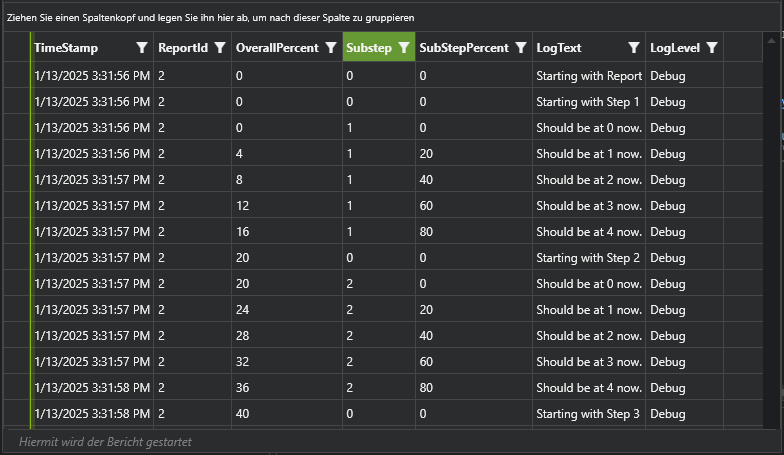This screenshot has height=455, width=784.
Task: Click the OverallPercent filter funnel icon
Action: 331,48
